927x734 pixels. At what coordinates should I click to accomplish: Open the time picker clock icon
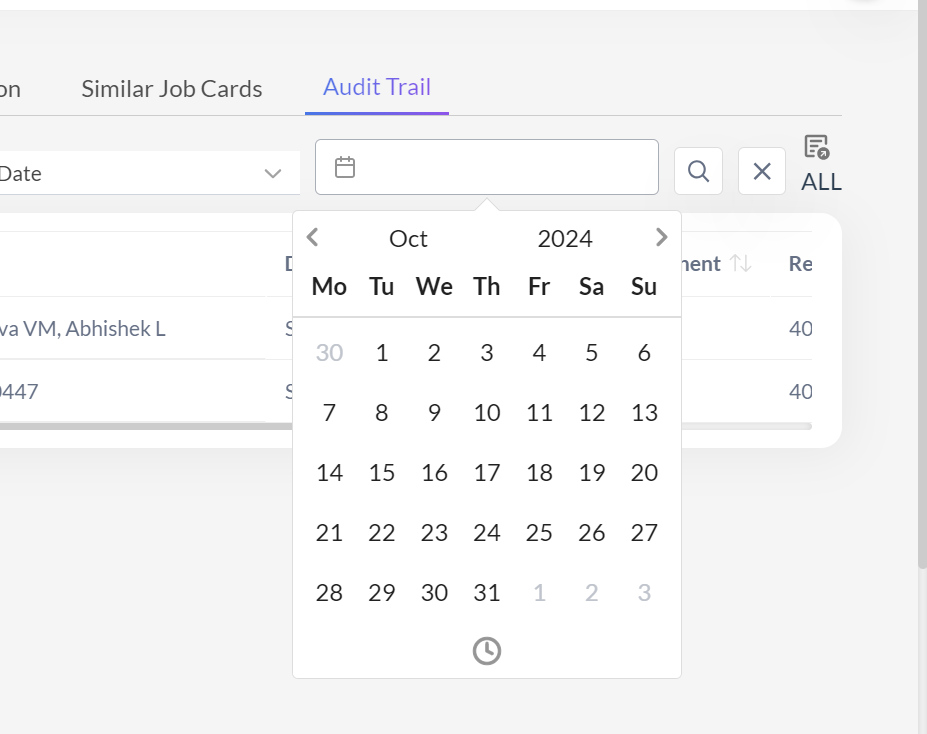(486, 651)
